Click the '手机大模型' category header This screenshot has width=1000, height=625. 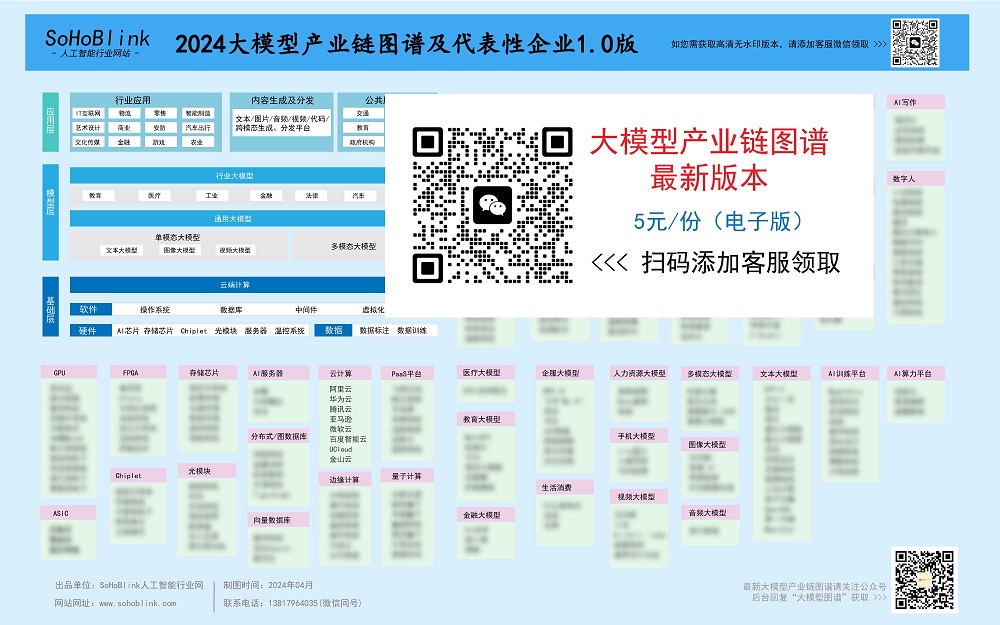(x=640, y=436)
